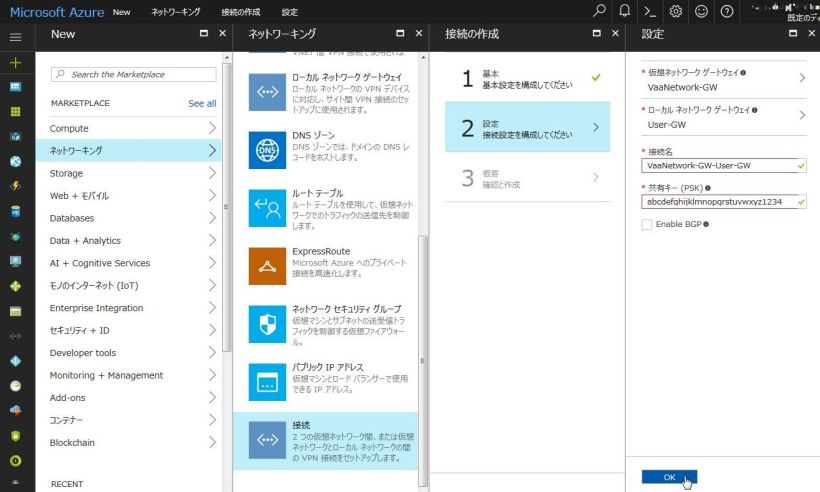Select step 2 設定 in wizard
The height and width of the screenshot is (492, 820).
coord(527,128)
